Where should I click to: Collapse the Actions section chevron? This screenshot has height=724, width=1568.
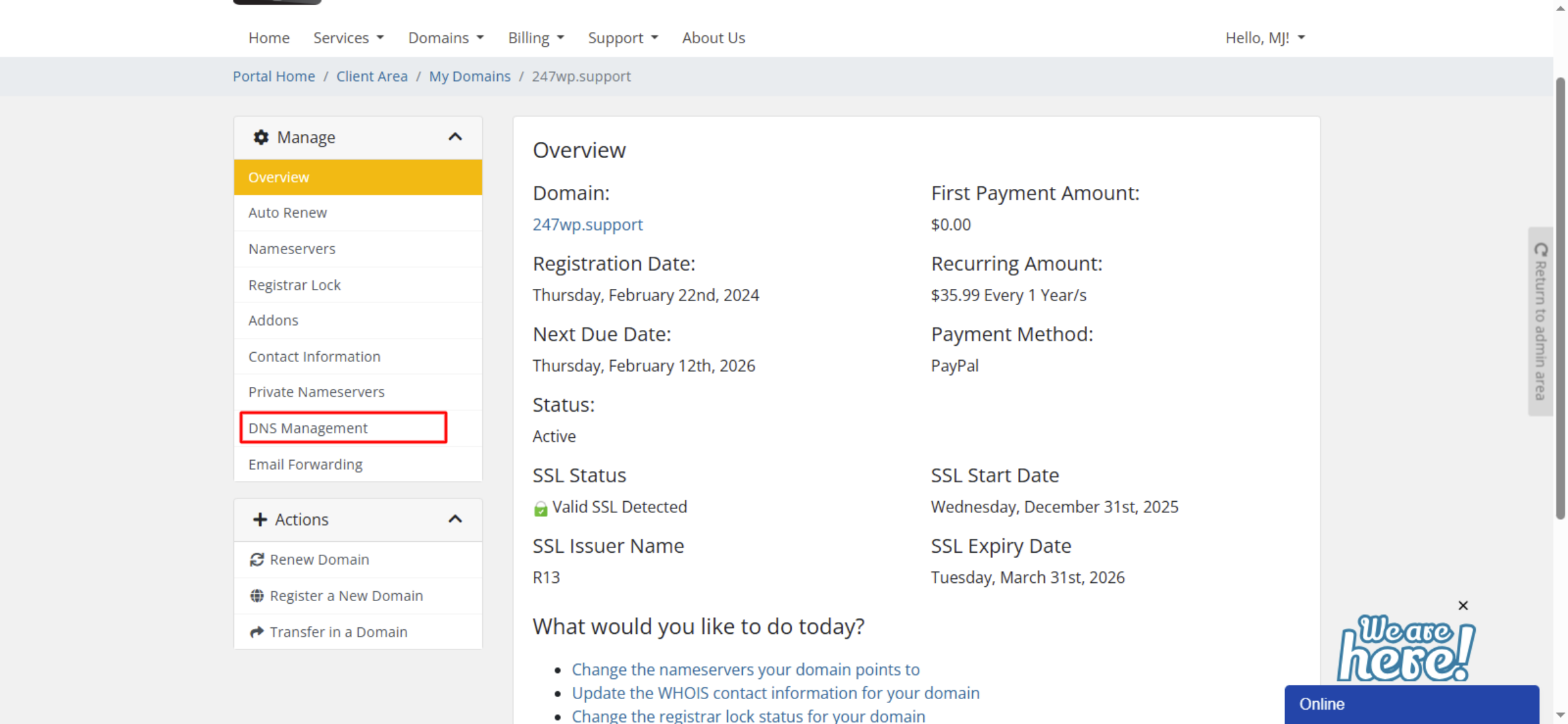click(x=455, y=519)
